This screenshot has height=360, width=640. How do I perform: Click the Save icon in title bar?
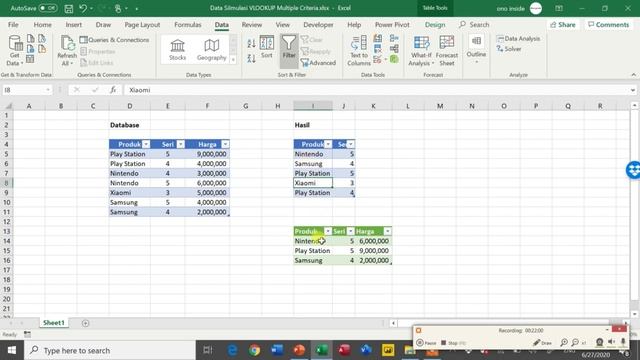pyautogui.click(x=69, y=8)
